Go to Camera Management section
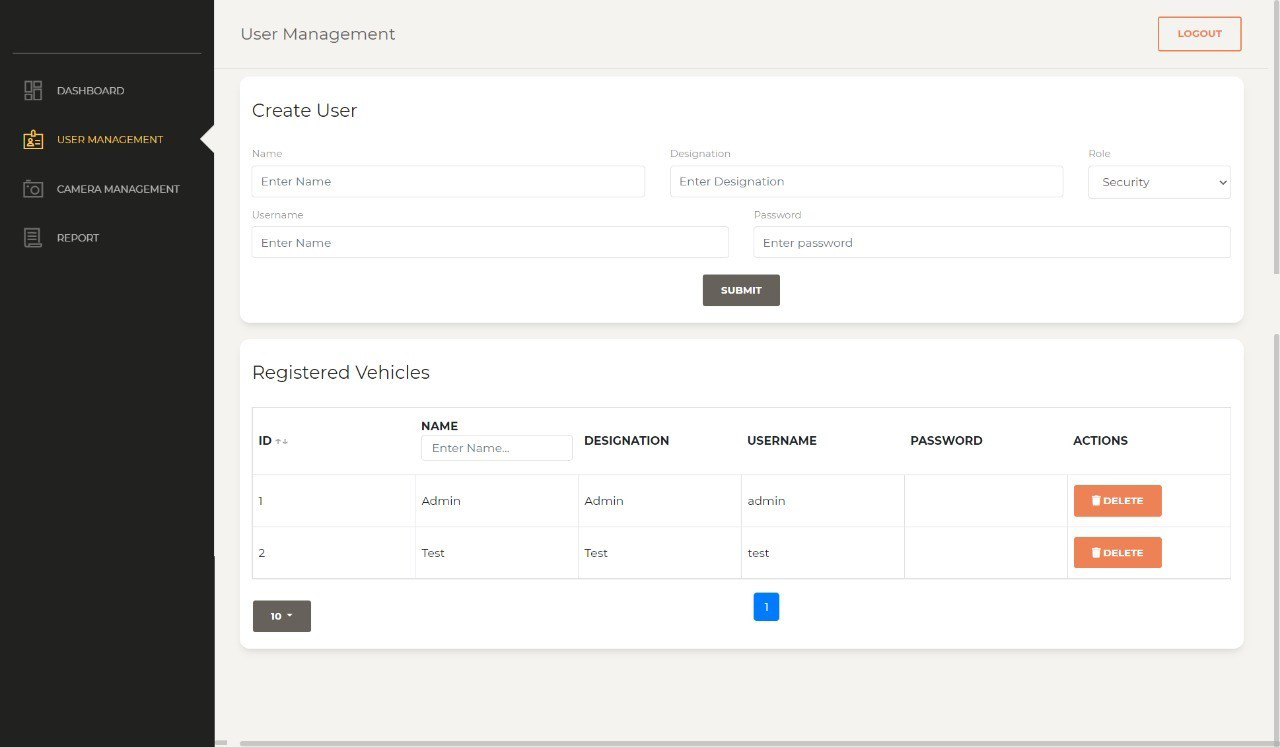This screenshot has height=747, width=1280. point(118,189)
